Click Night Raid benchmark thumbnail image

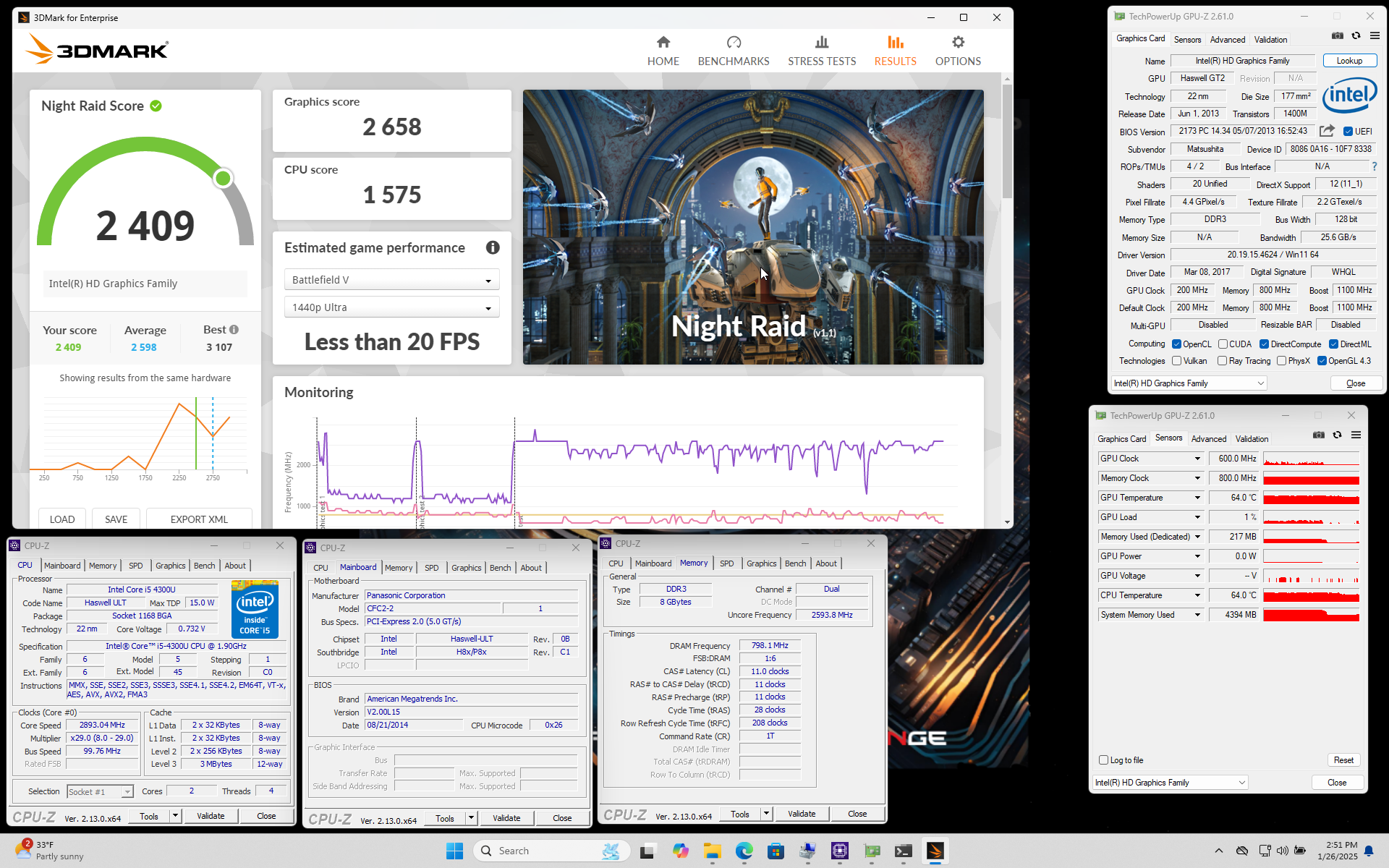point(753,227)
